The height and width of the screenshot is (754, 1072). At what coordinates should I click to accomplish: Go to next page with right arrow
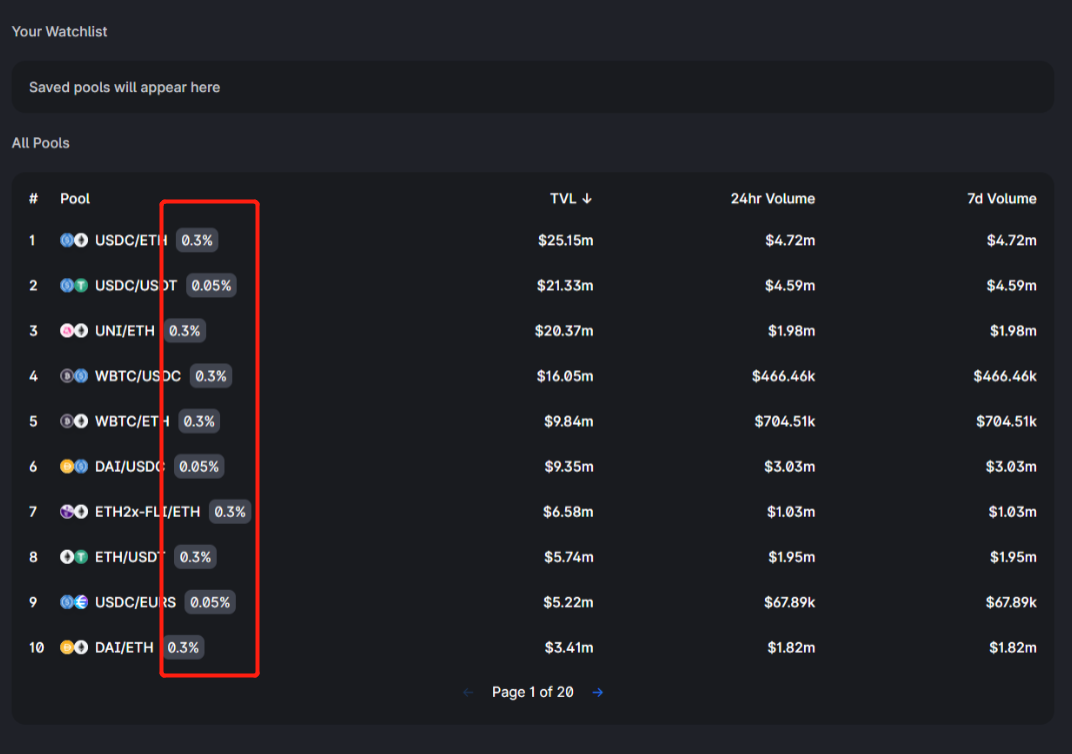[x=598, y=692]
